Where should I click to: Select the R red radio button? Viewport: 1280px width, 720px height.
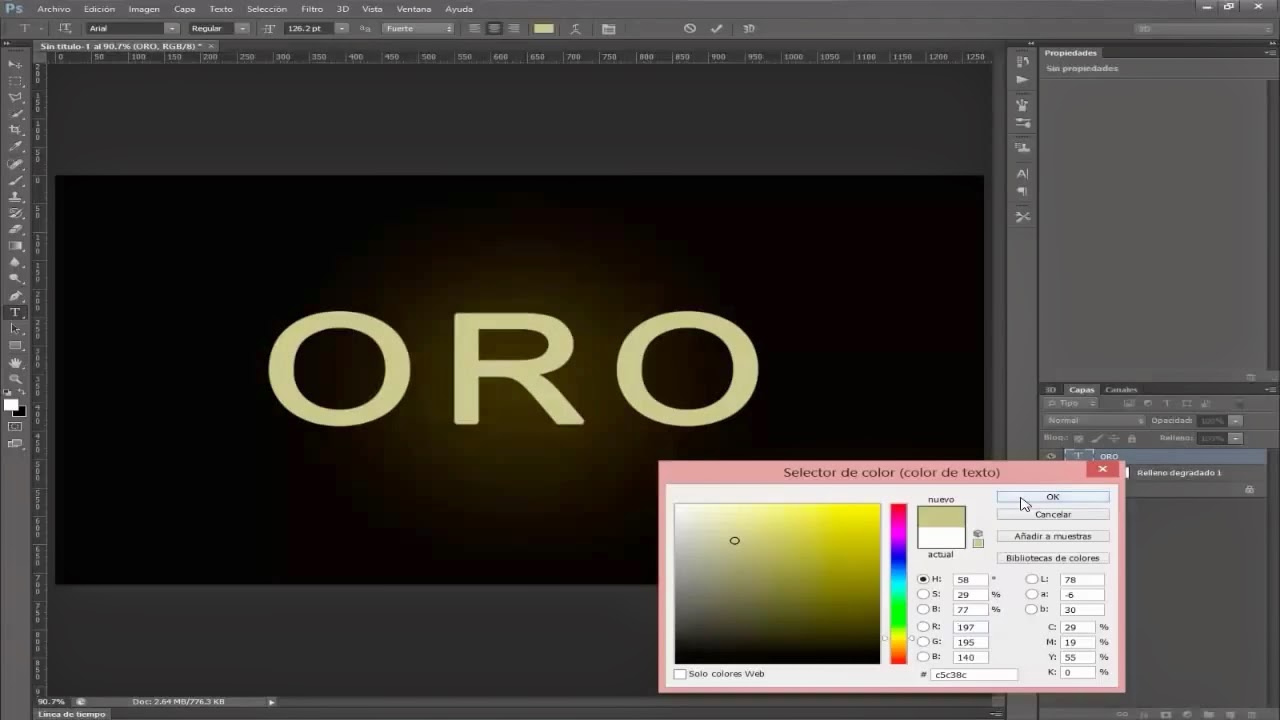click(923, 627)
